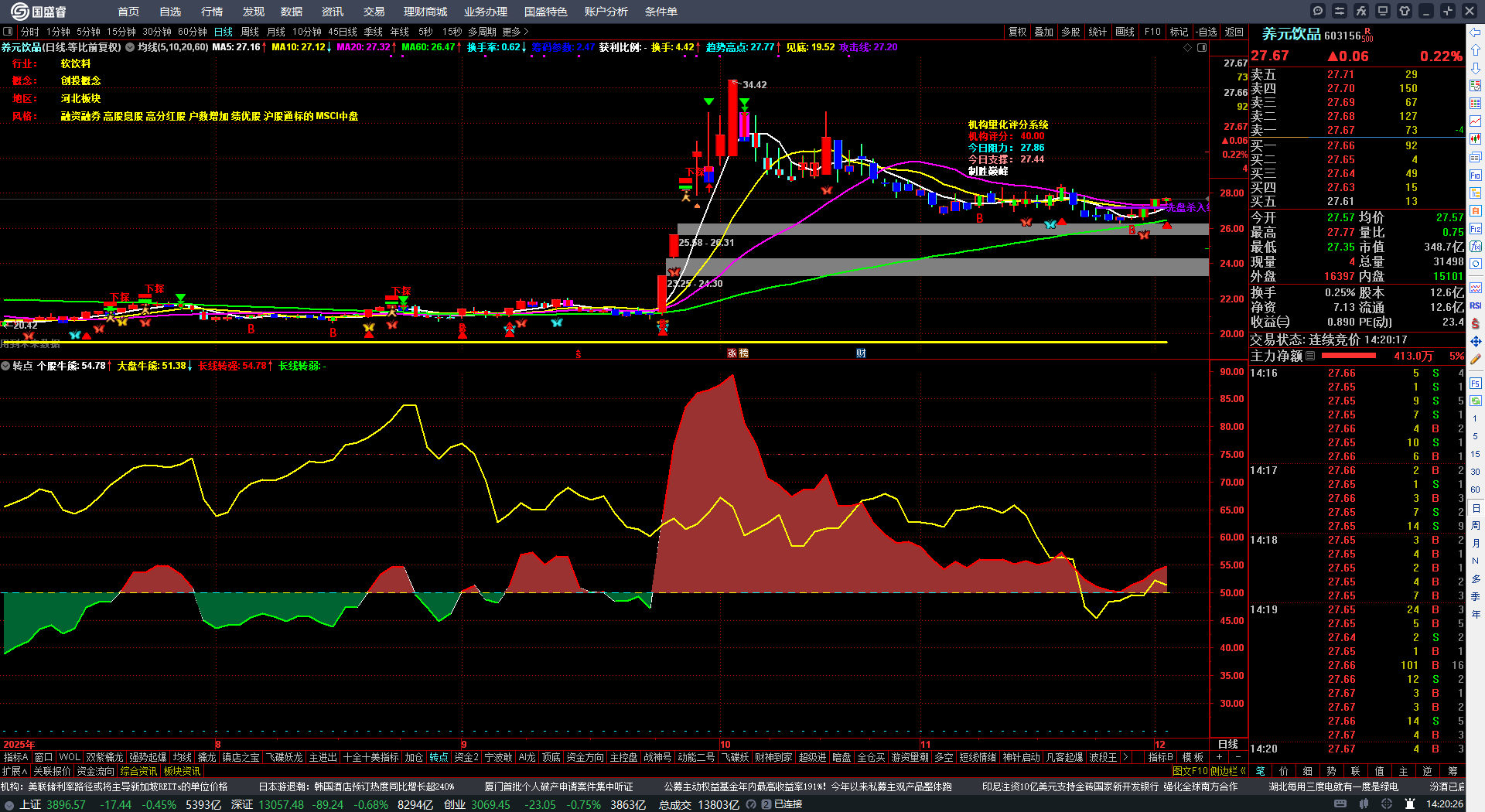The height and width of the screenshot is (812, 1485).
Task: Open the 模板 template dropdown
Action: click(x=1193, y=757)
